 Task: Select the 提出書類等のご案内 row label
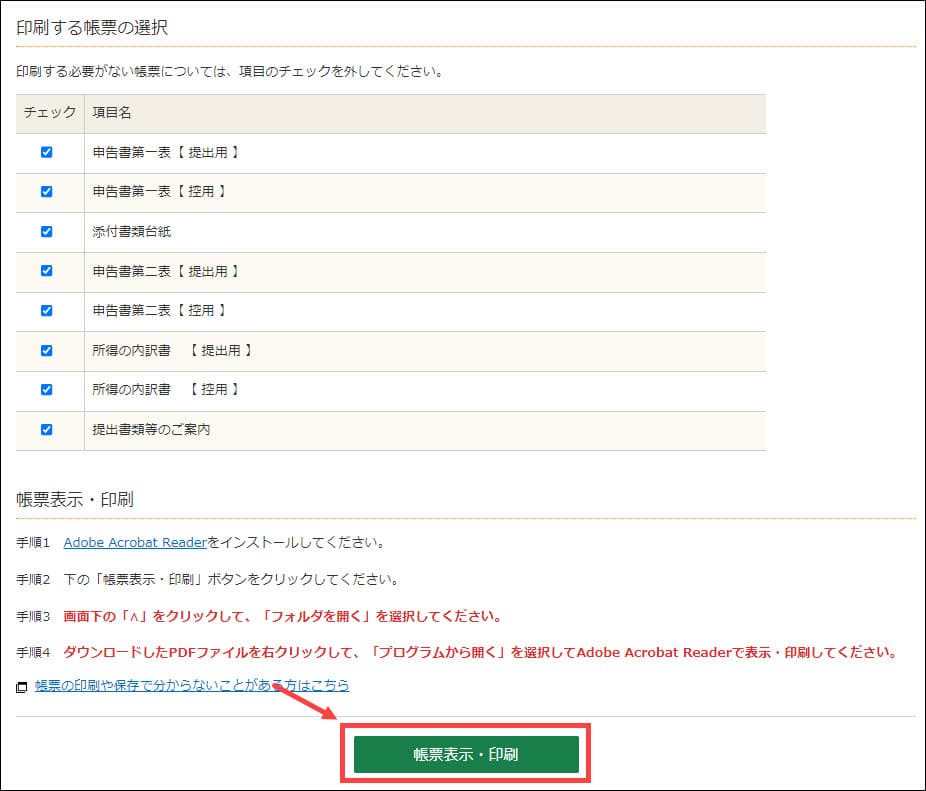(151, 429)
